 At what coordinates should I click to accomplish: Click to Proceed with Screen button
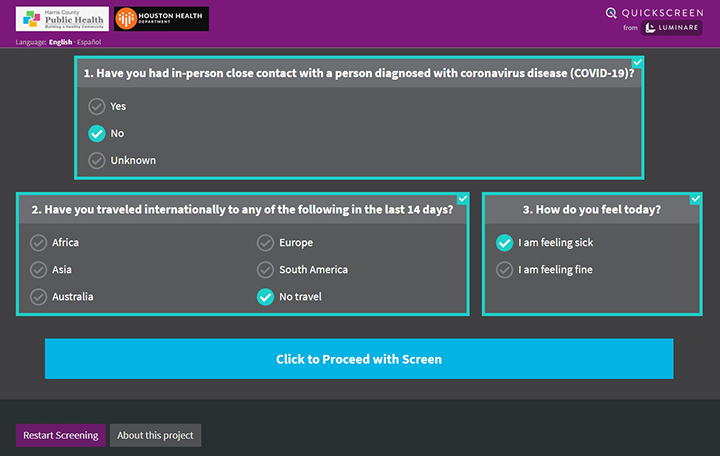pyautogui.click(x=359, y=359)
